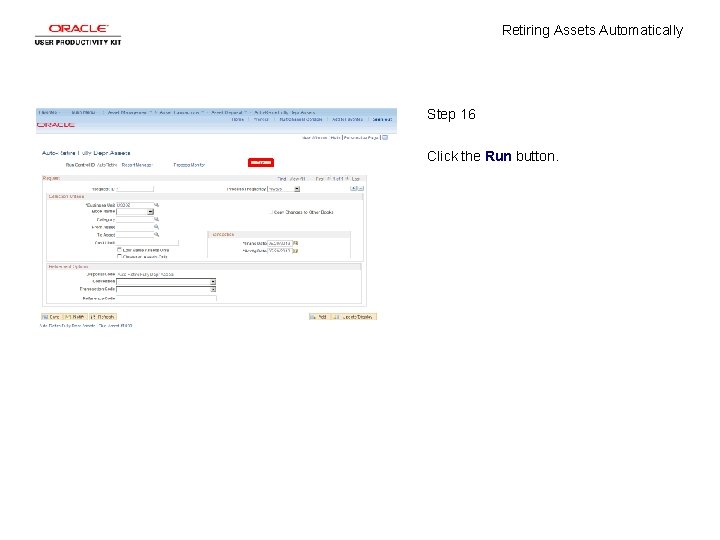Open MultiChannel Console link

(x=301, y=119)
